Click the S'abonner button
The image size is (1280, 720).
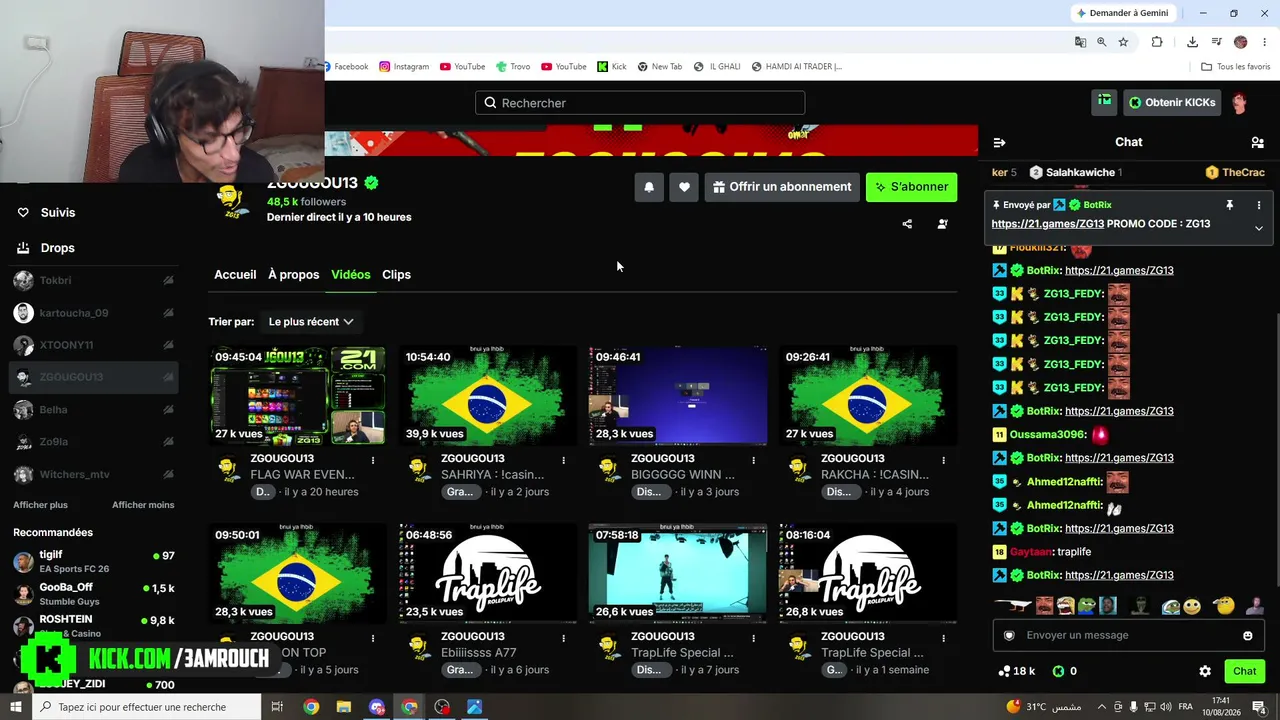click(911, 187)
